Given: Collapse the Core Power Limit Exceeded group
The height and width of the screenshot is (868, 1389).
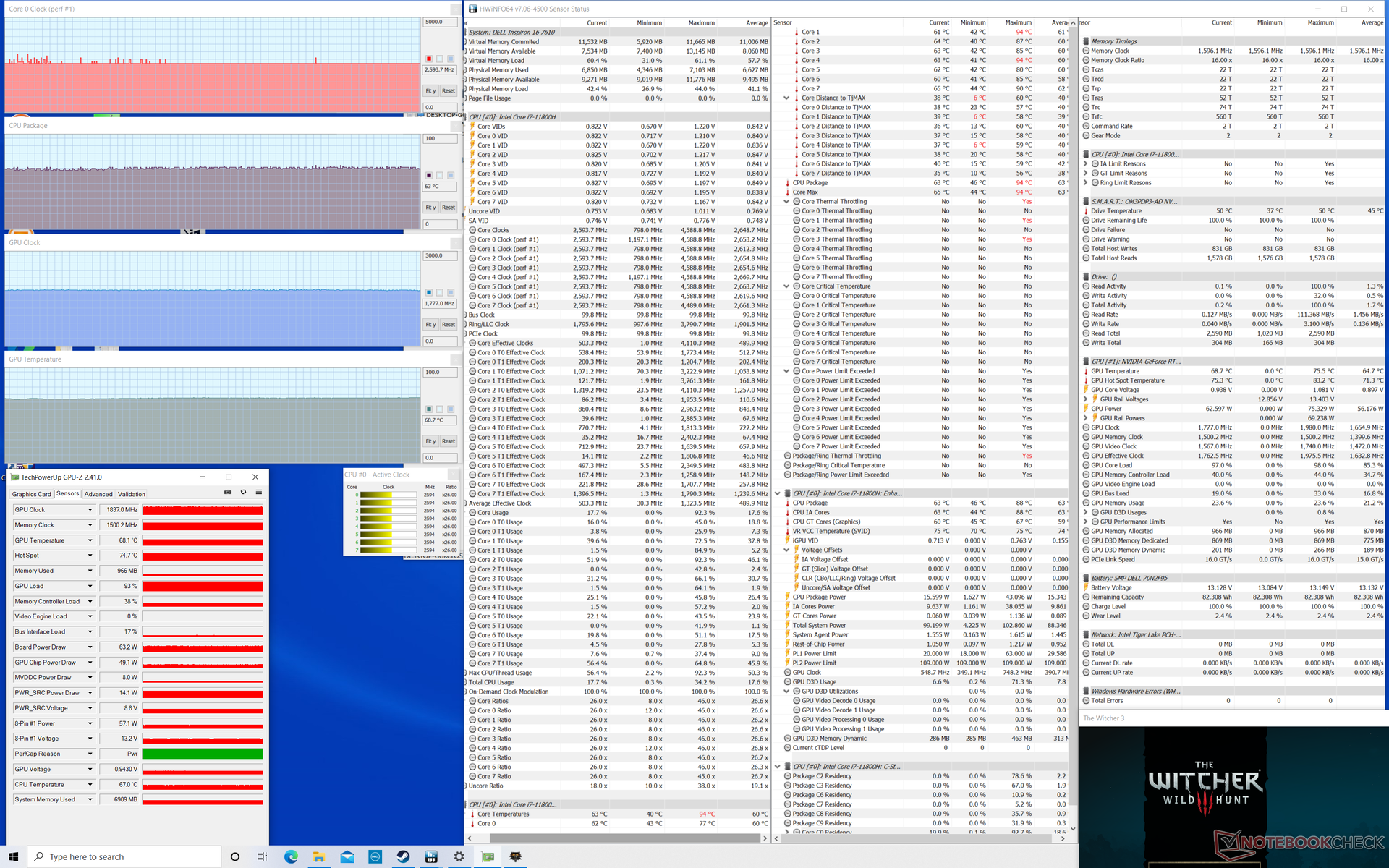Looking at the screenshot, I should coord(786,371).
